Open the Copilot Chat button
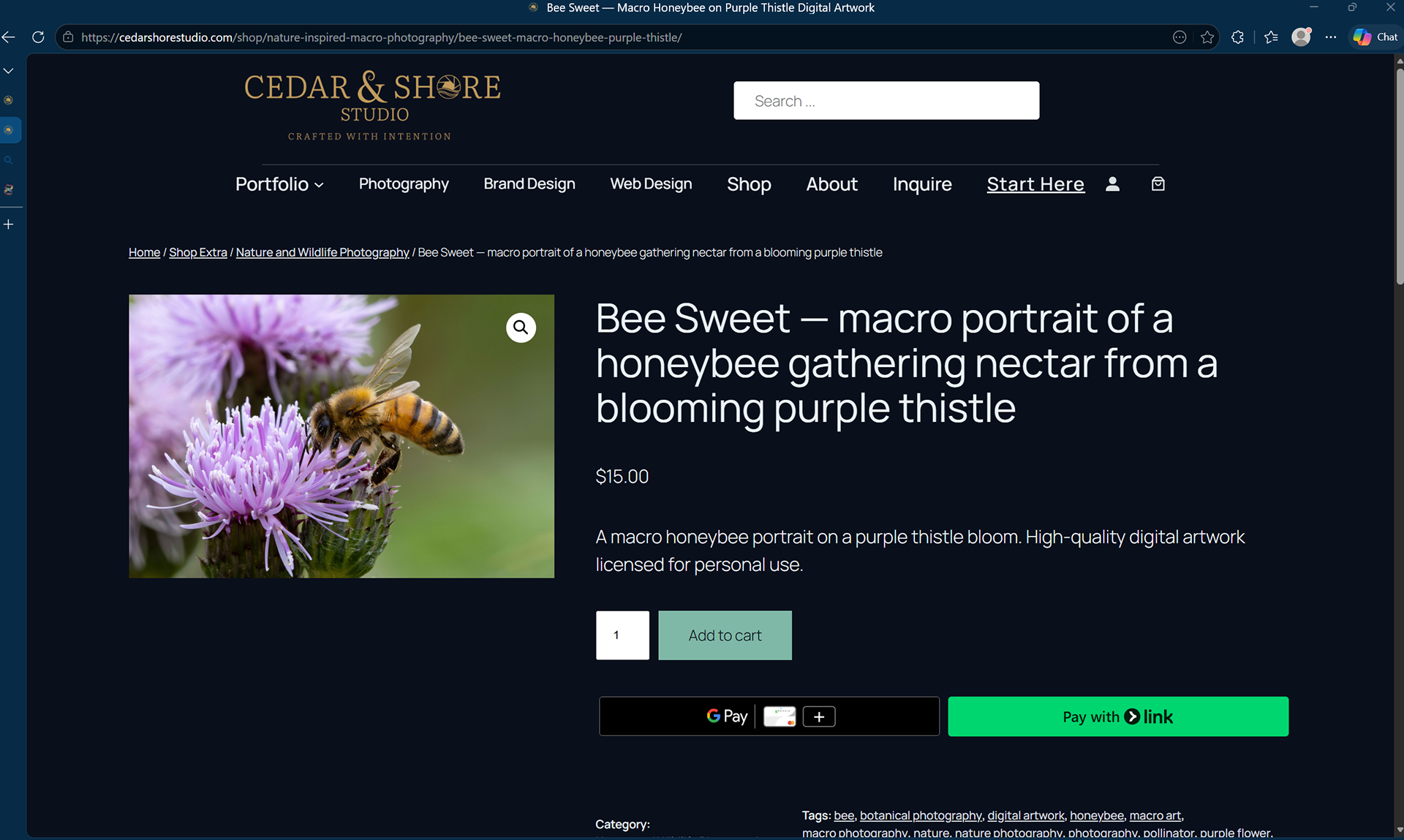Screen dimensions: 1404x840 (x=1375, y=37)
